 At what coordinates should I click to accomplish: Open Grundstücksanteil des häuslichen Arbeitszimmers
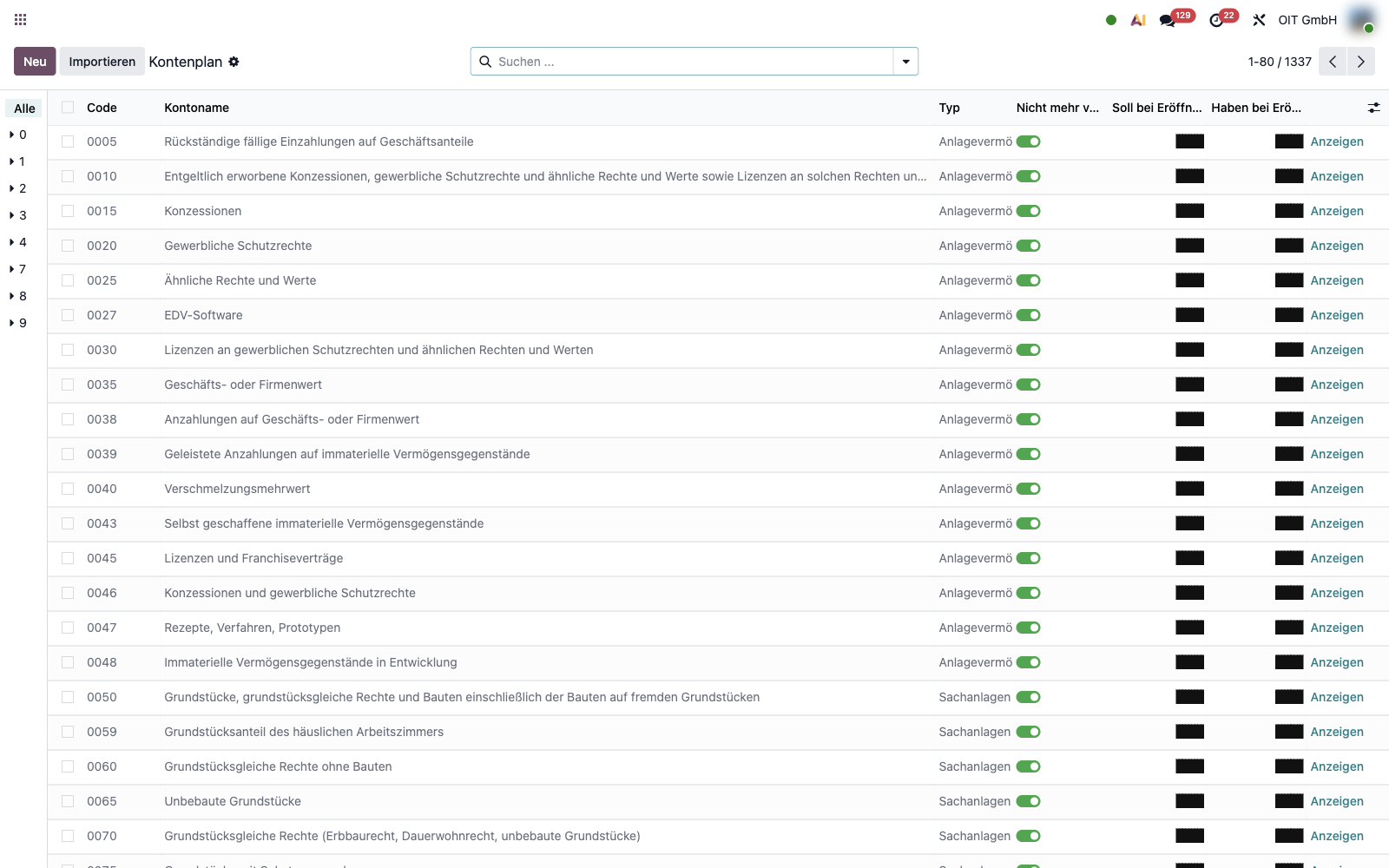(x=304, y=732)
